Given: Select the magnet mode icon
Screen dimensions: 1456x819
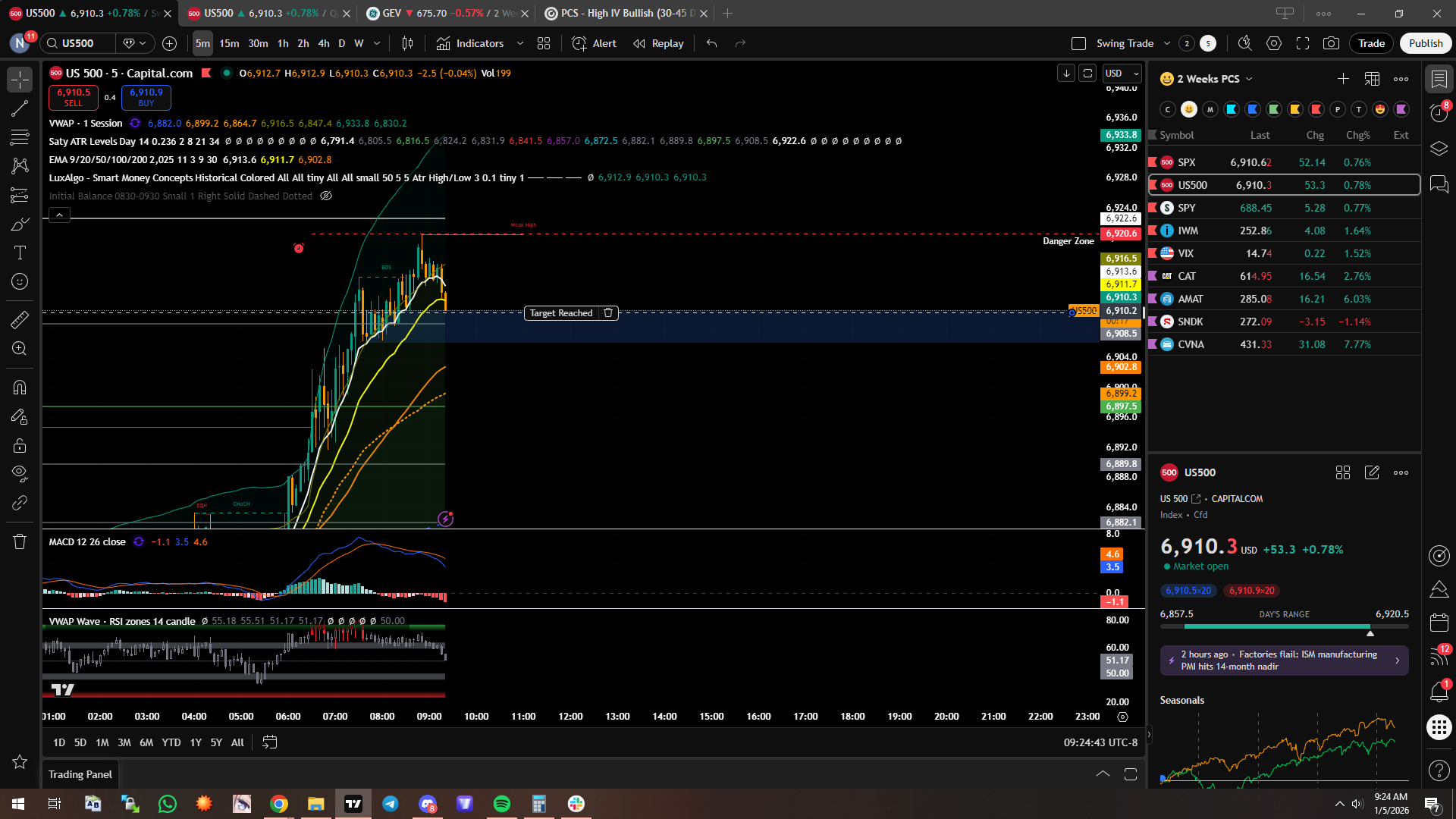Looking at the screenshot, I should [20, 388].
